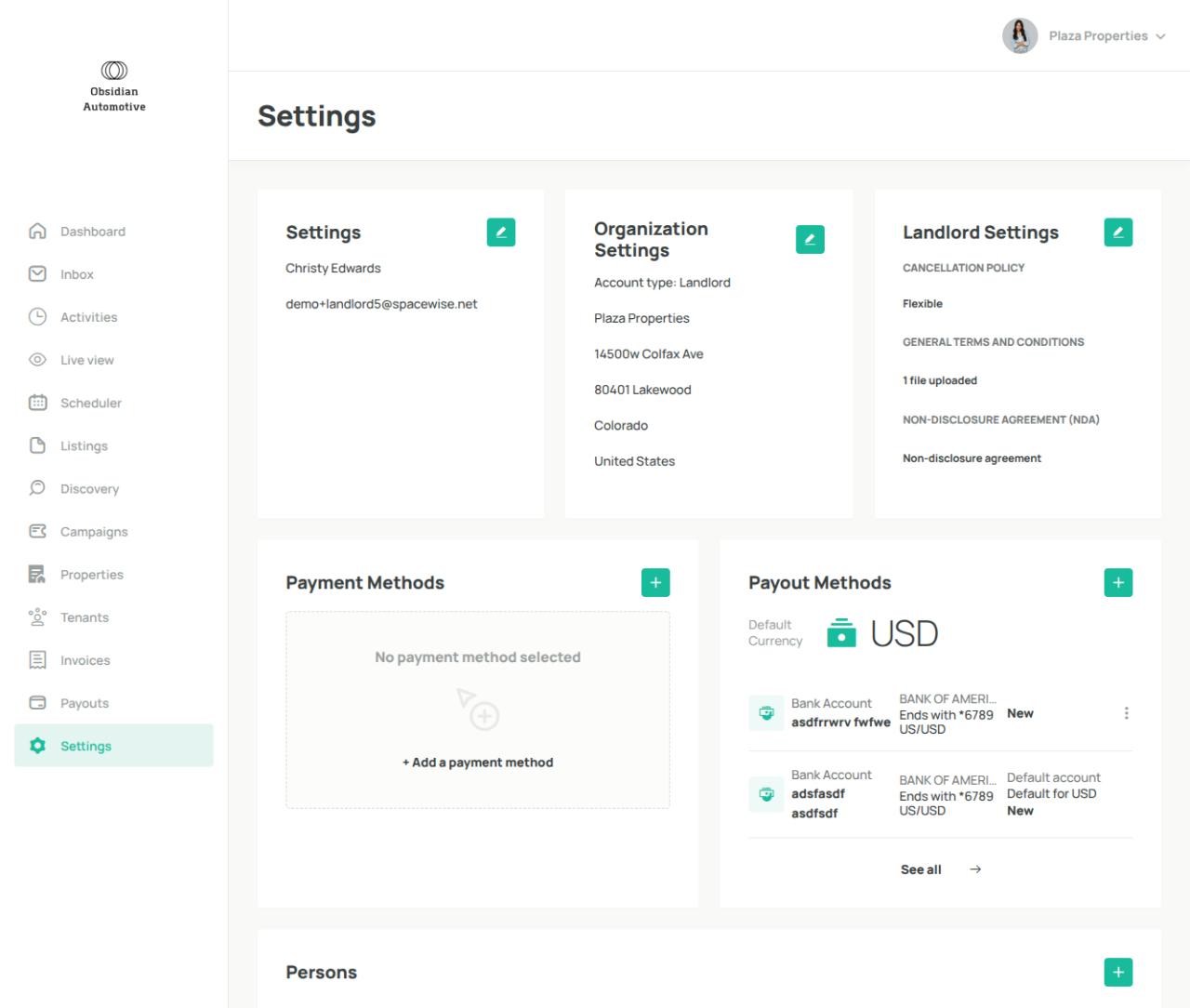The height and width of the screenshot is (1008, 1190).
Task: Open the three-dot menu for asdfrrwrv fwfwe account
Action: pyautogui.click(x=1127, y=713)
